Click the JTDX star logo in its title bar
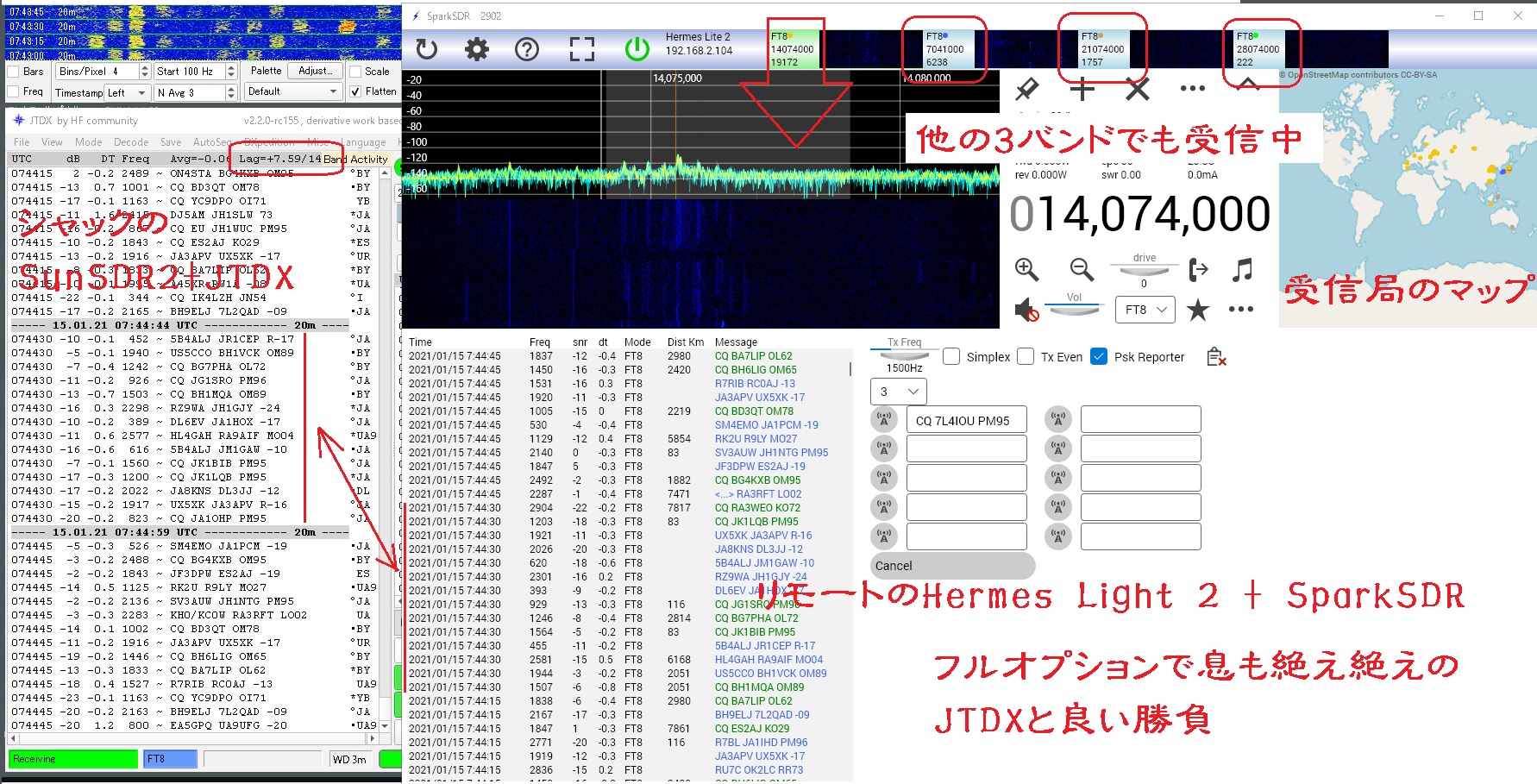Image resolution: width=1537 pixels, height=784 pixels. click(19, 120)
